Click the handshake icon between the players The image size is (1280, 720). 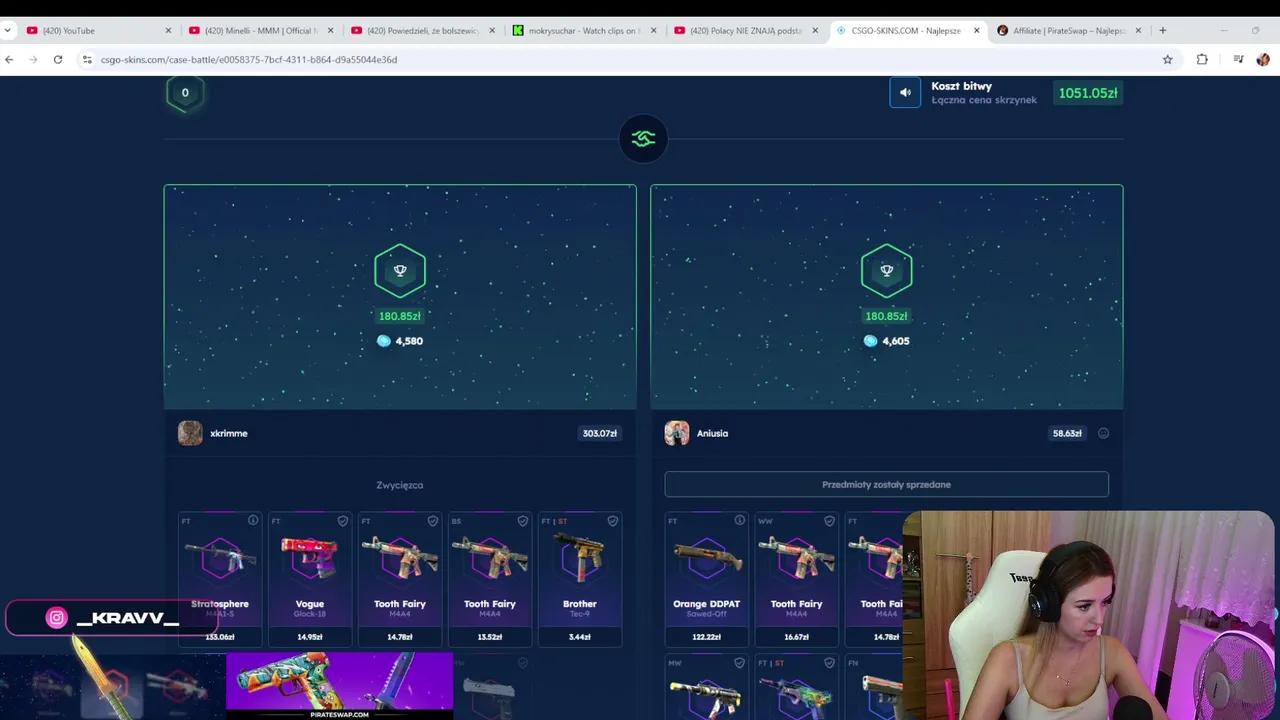[643, 139]
